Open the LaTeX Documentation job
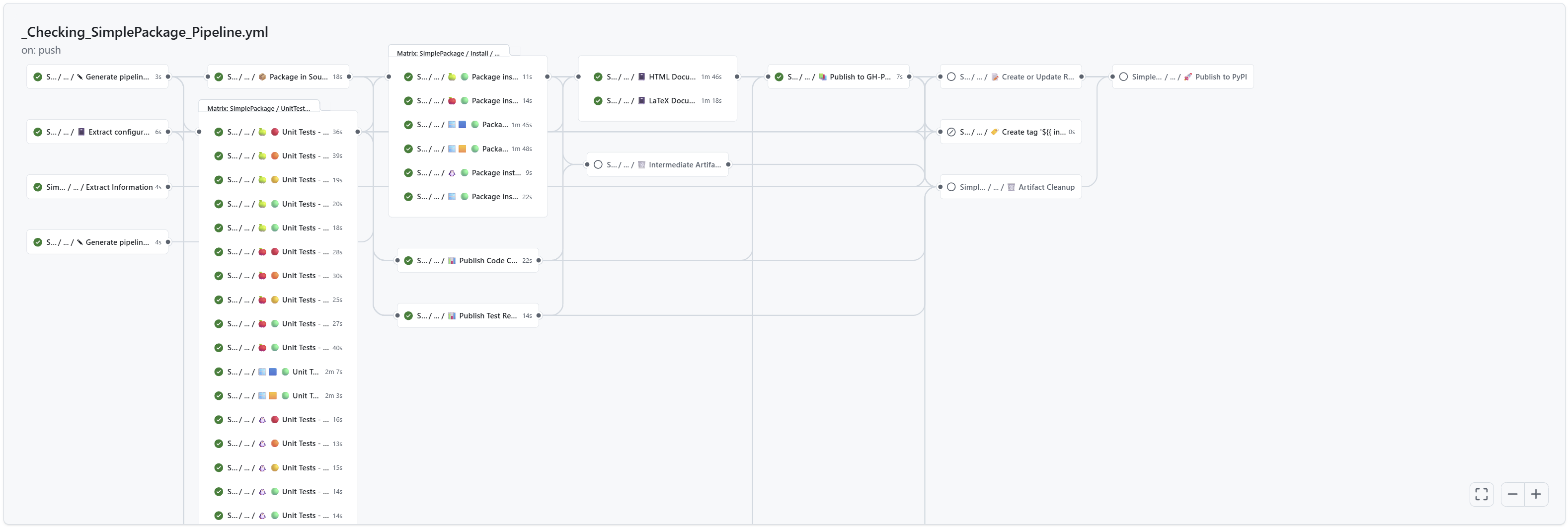Screen dimensions: 1568x527 click(x=671, y=100)
